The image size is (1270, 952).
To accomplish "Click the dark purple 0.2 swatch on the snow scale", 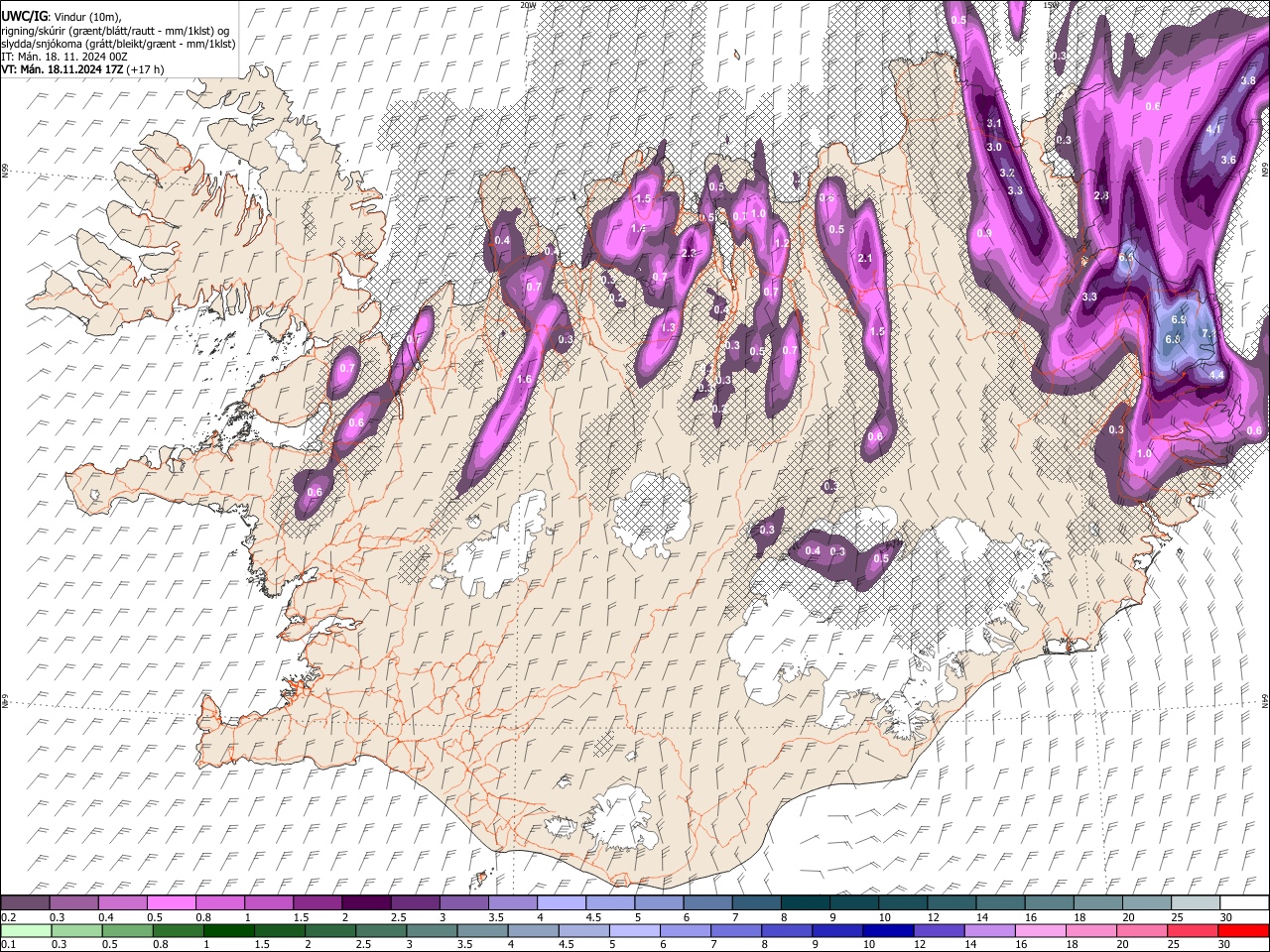I will [x=26, y=903].
